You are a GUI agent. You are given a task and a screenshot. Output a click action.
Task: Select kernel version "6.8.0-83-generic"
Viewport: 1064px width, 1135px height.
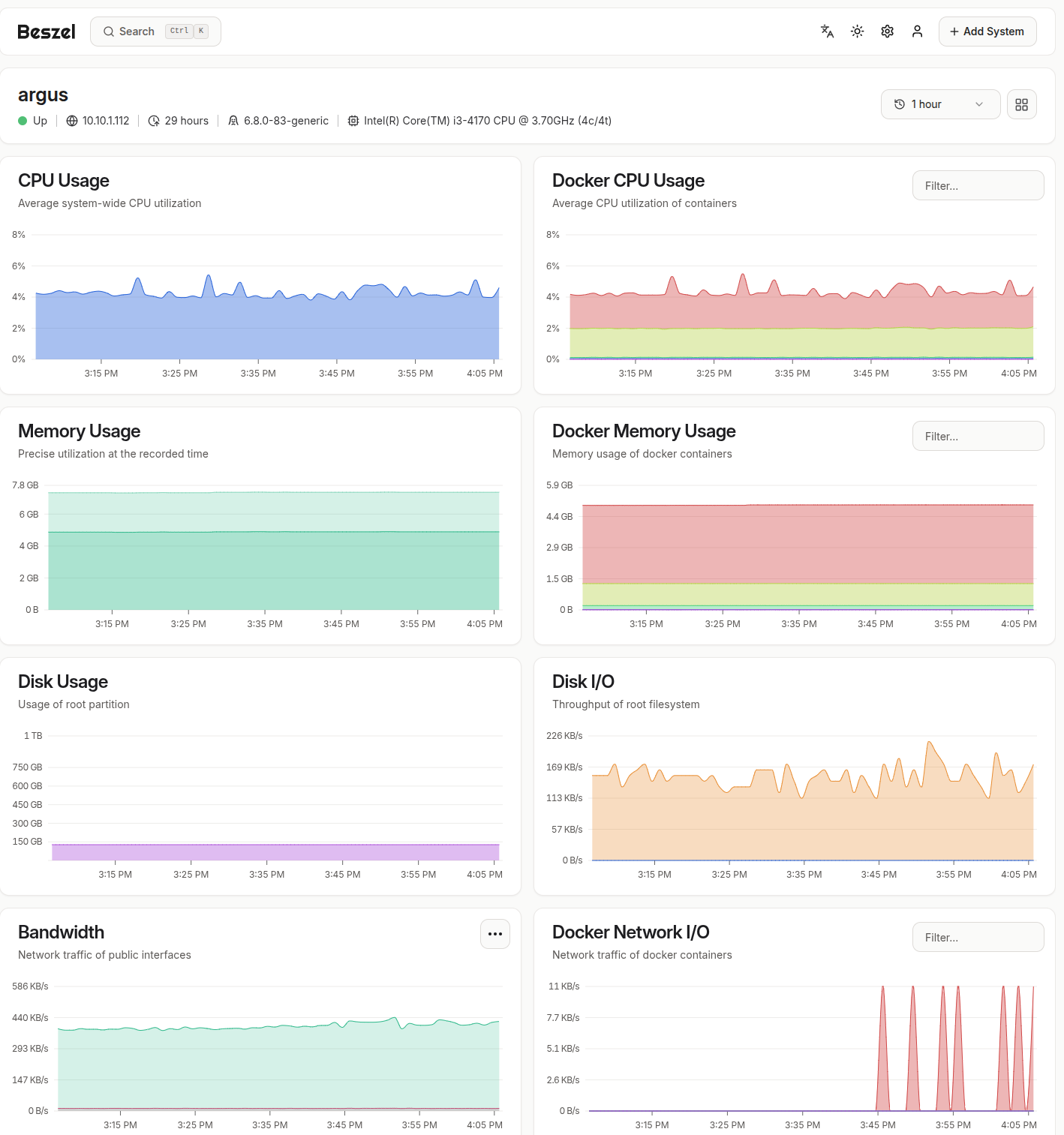pyautogui.click(x=286, y=121)
